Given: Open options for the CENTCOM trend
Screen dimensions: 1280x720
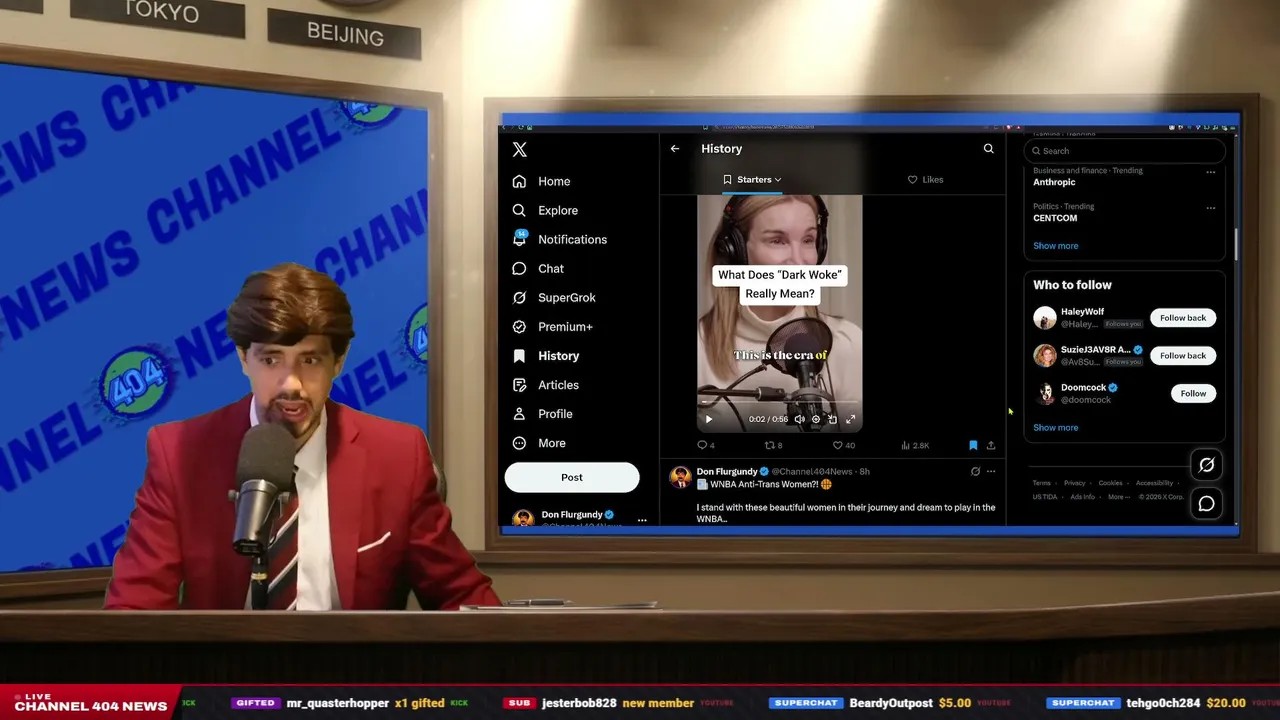Looking at the screenshot, I should point(1210,208).
